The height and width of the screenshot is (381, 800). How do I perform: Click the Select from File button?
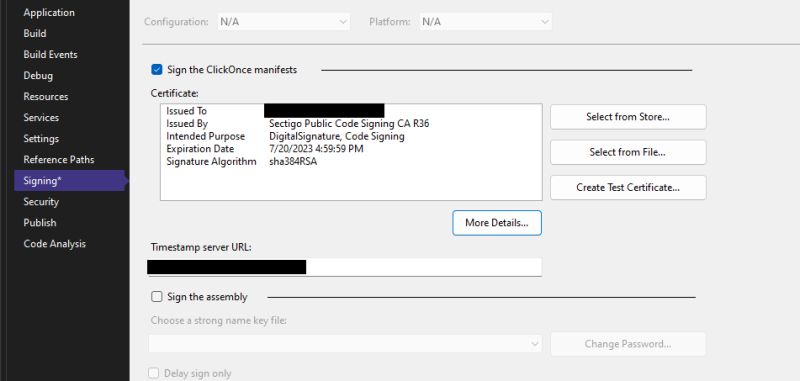point(628,152)
